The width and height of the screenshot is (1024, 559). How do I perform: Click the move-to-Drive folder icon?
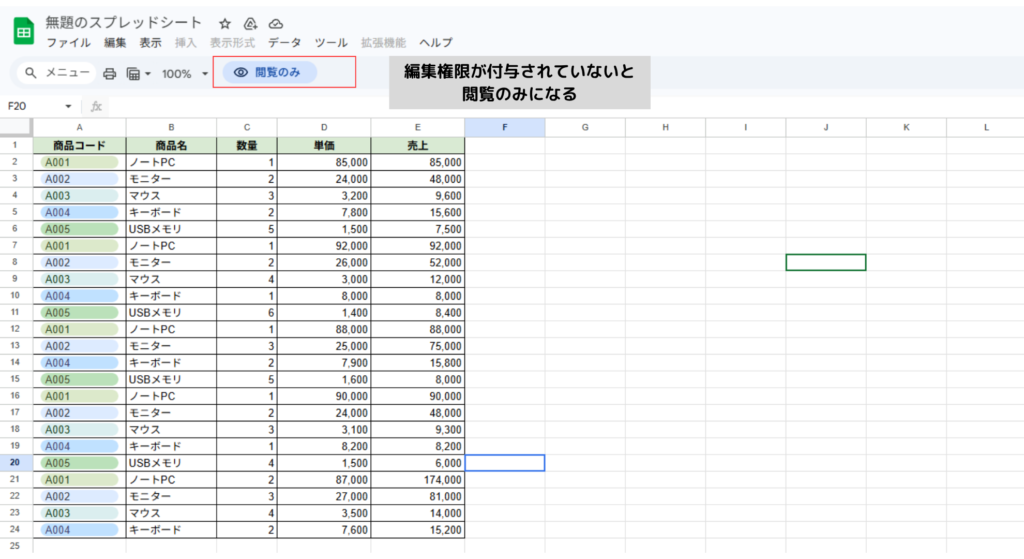click(250, 23)
